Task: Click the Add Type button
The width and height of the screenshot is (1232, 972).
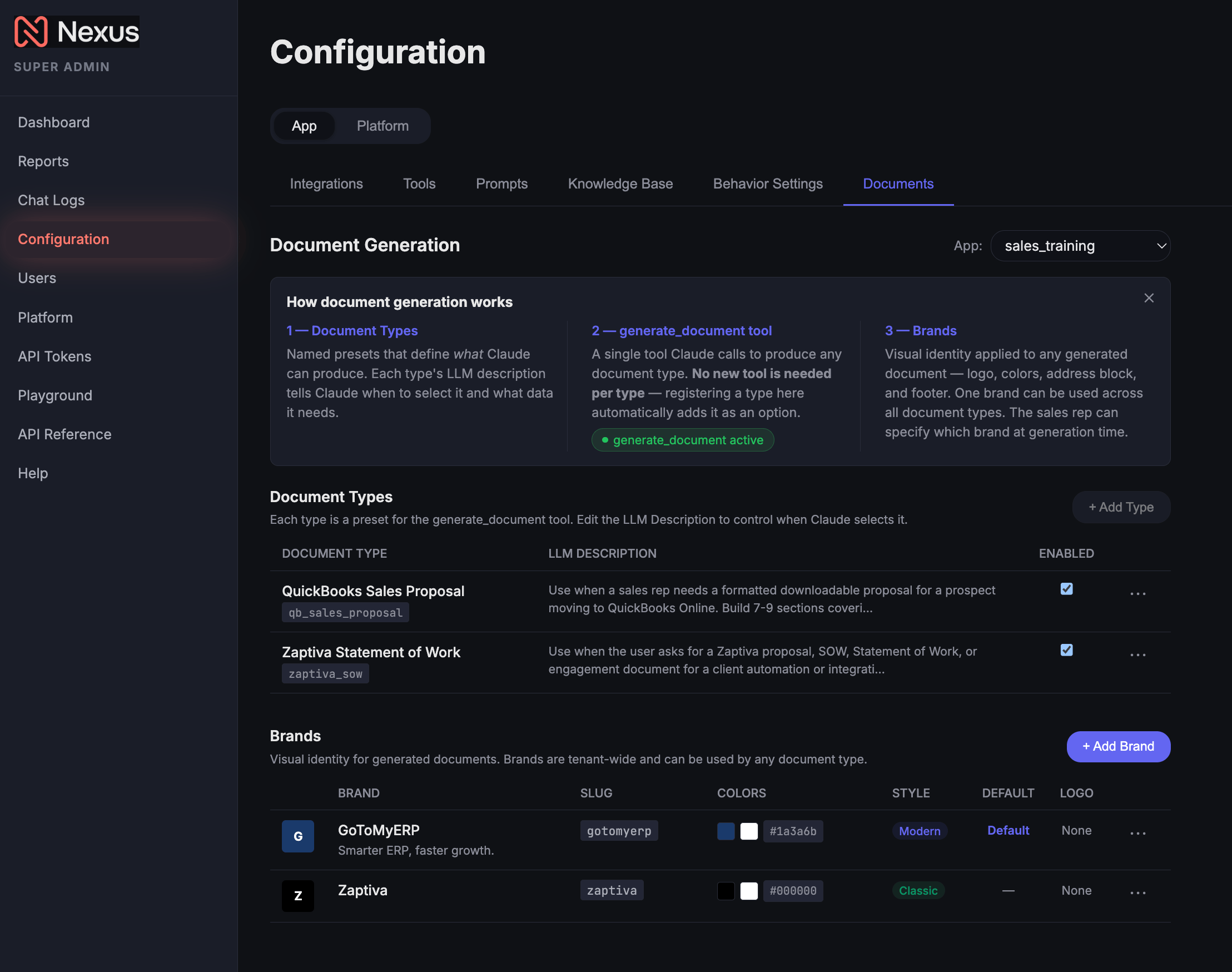Action: click(x=1121, y=507)
